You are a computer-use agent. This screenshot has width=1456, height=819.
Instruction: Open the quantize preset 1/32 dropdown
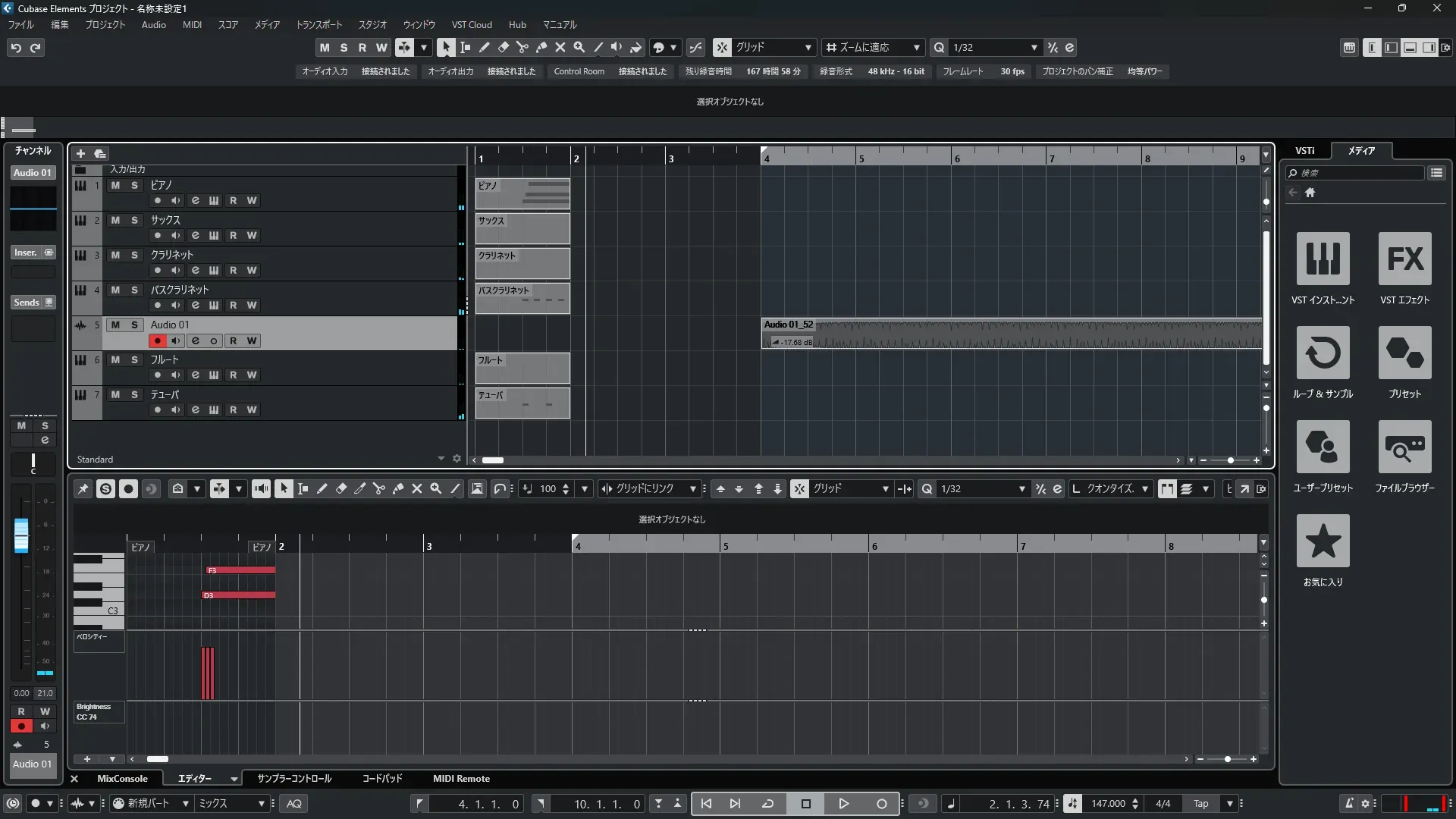click(1034, 47)
